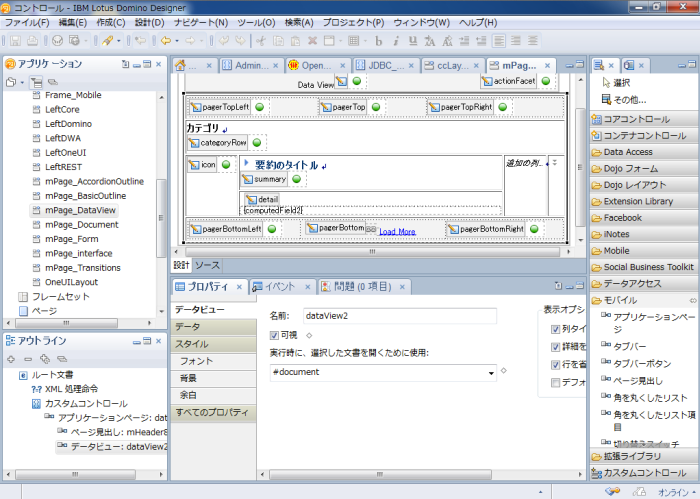Select the スタイル properties section
The height and width of the screenshot is (499, 700).
213,344
